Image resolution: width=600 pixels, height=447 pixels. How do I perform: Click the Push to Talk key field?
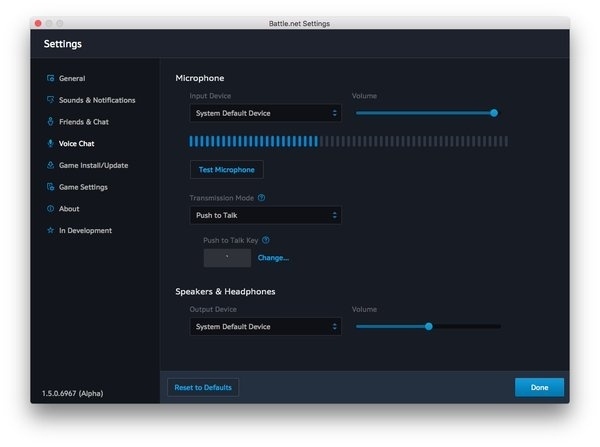(227, 258)
